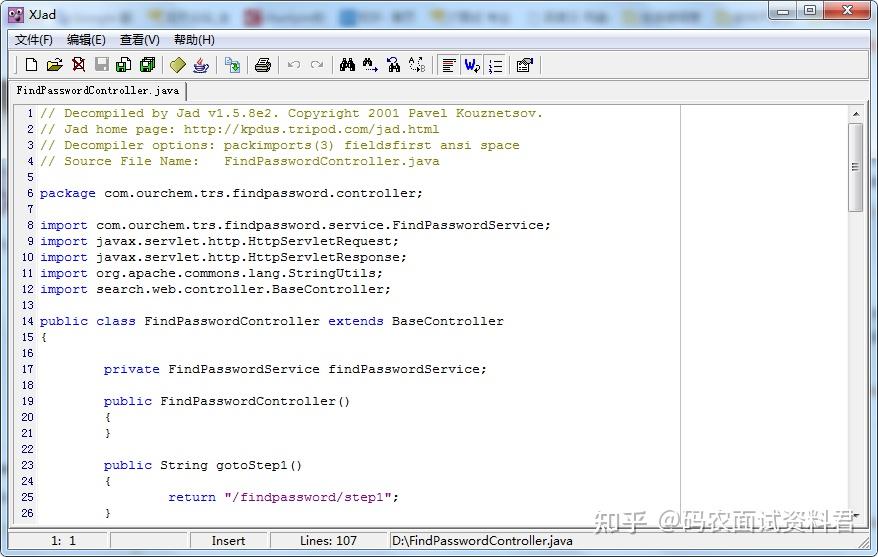Maximize the XJad window

click(810, 11)
